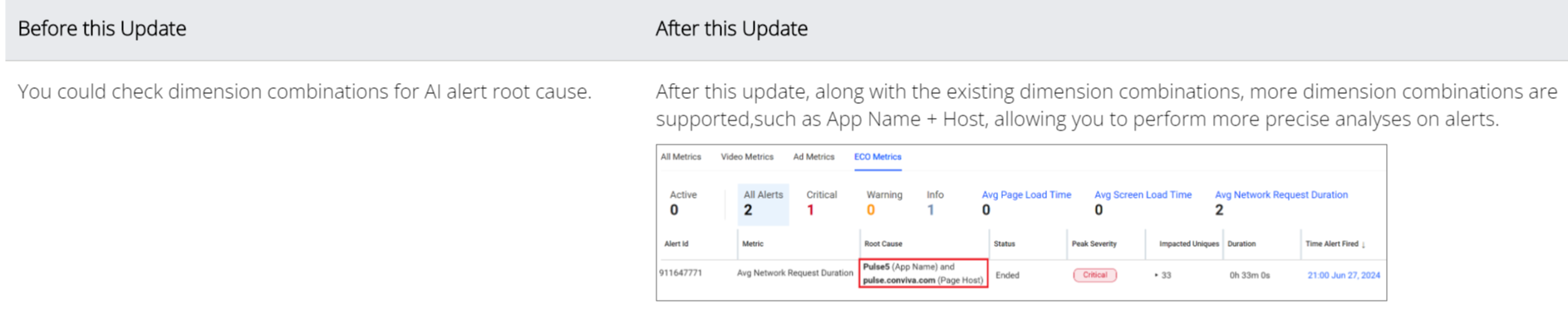Filter alerts by Warning severity
Image resolution: width=1568 pixels, height=319 pixels.
click(884, 204)
